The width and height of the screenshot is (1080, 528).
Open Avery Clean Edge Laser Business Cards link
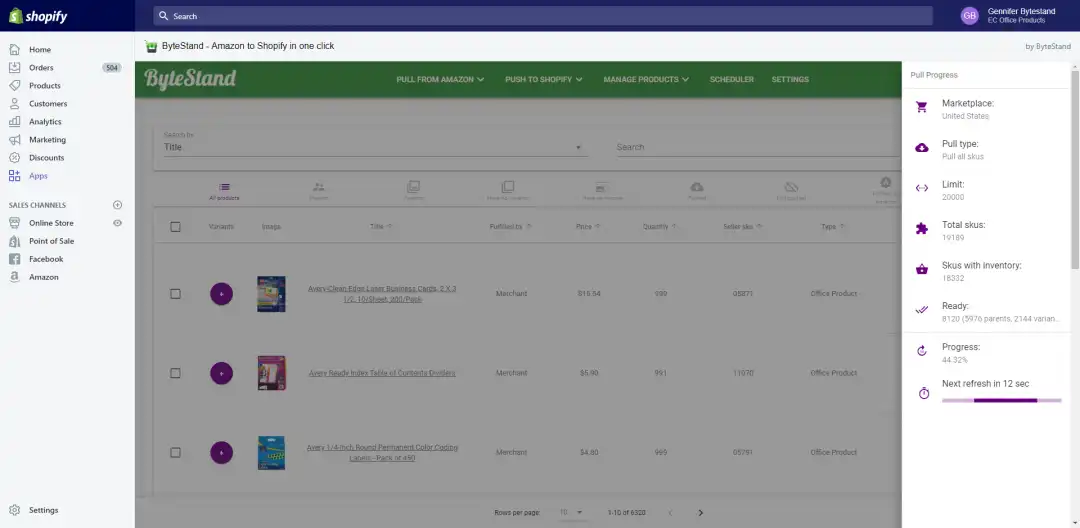[x=382, y=294]
